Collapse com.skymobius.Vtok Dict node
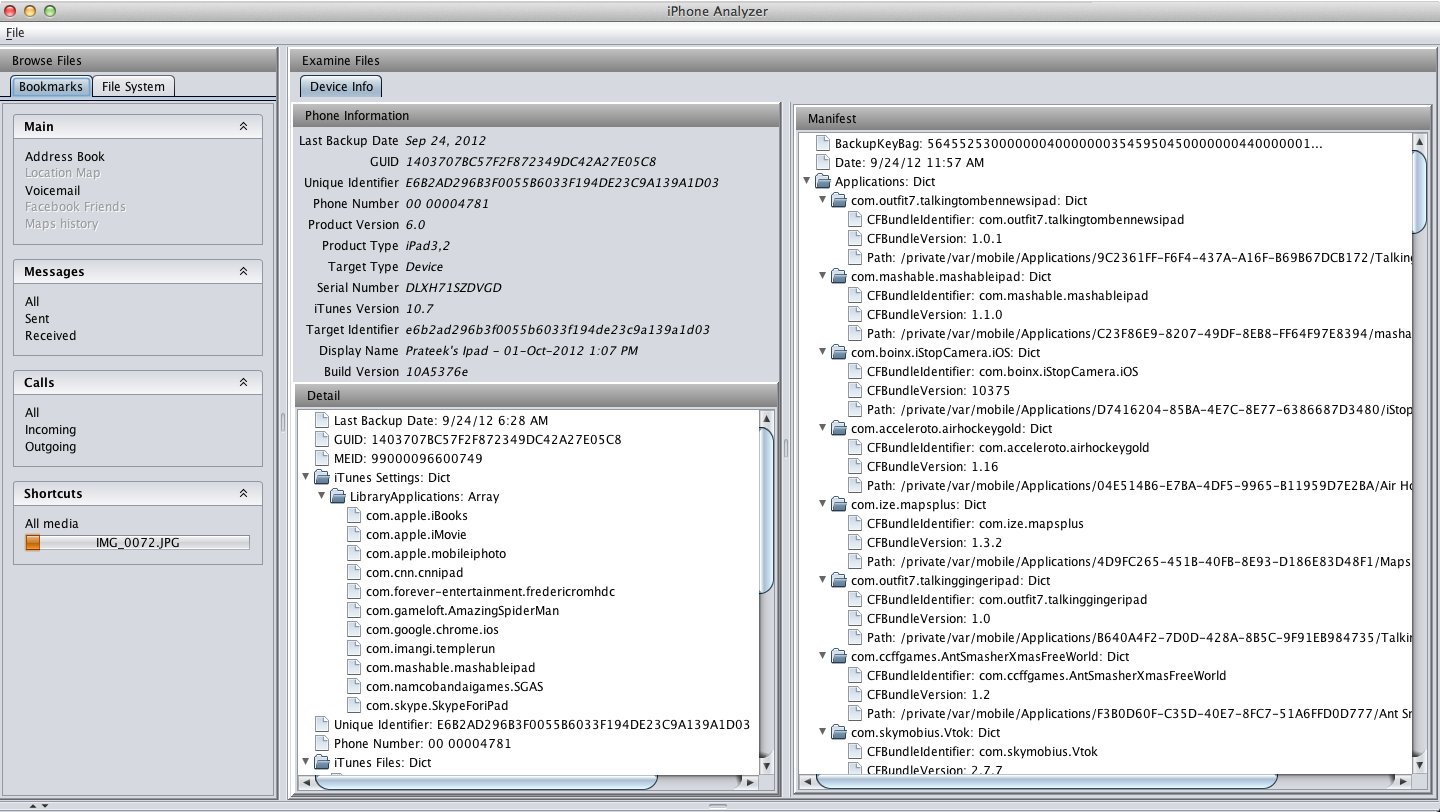1440x812 pixels. pos(822,733)
